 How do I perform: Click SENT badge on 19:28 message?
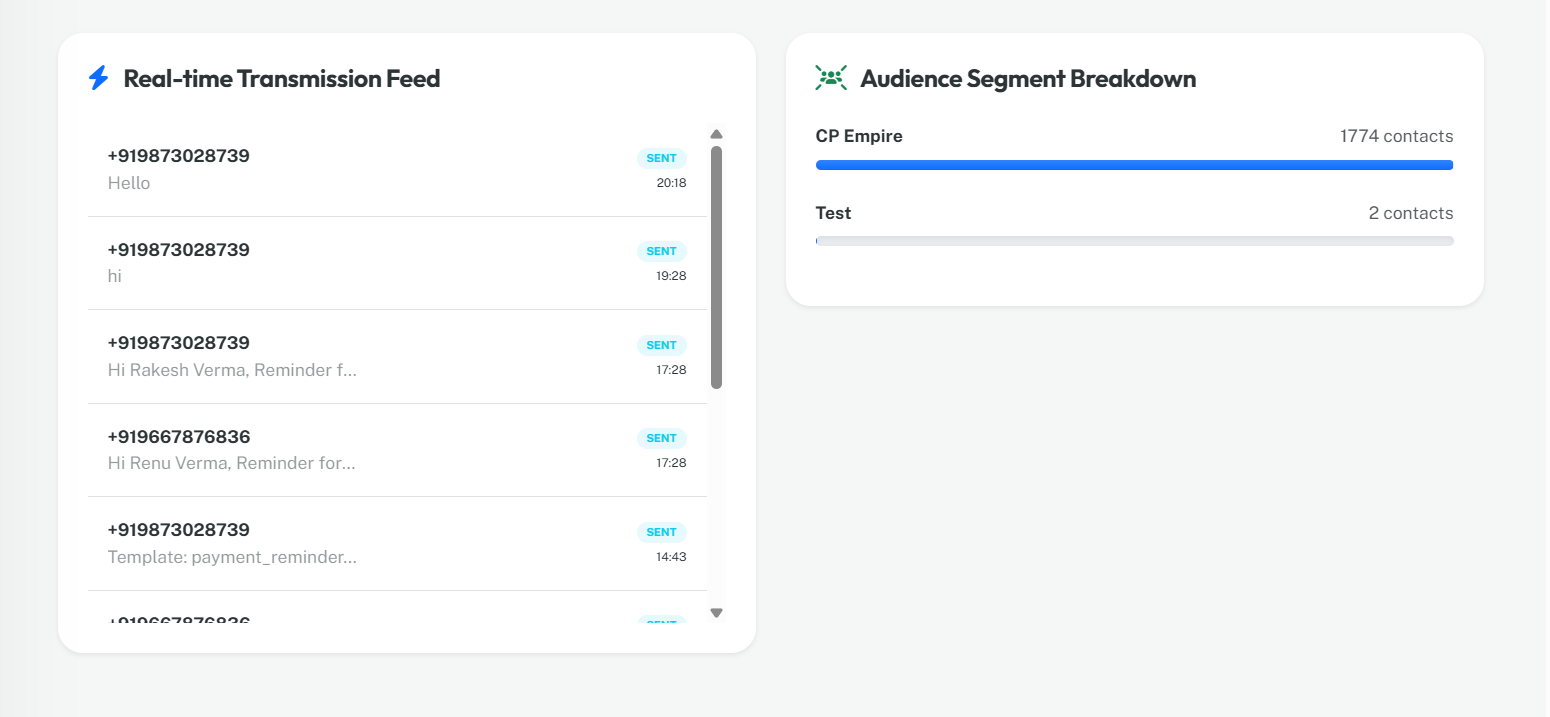coord(661,251)
